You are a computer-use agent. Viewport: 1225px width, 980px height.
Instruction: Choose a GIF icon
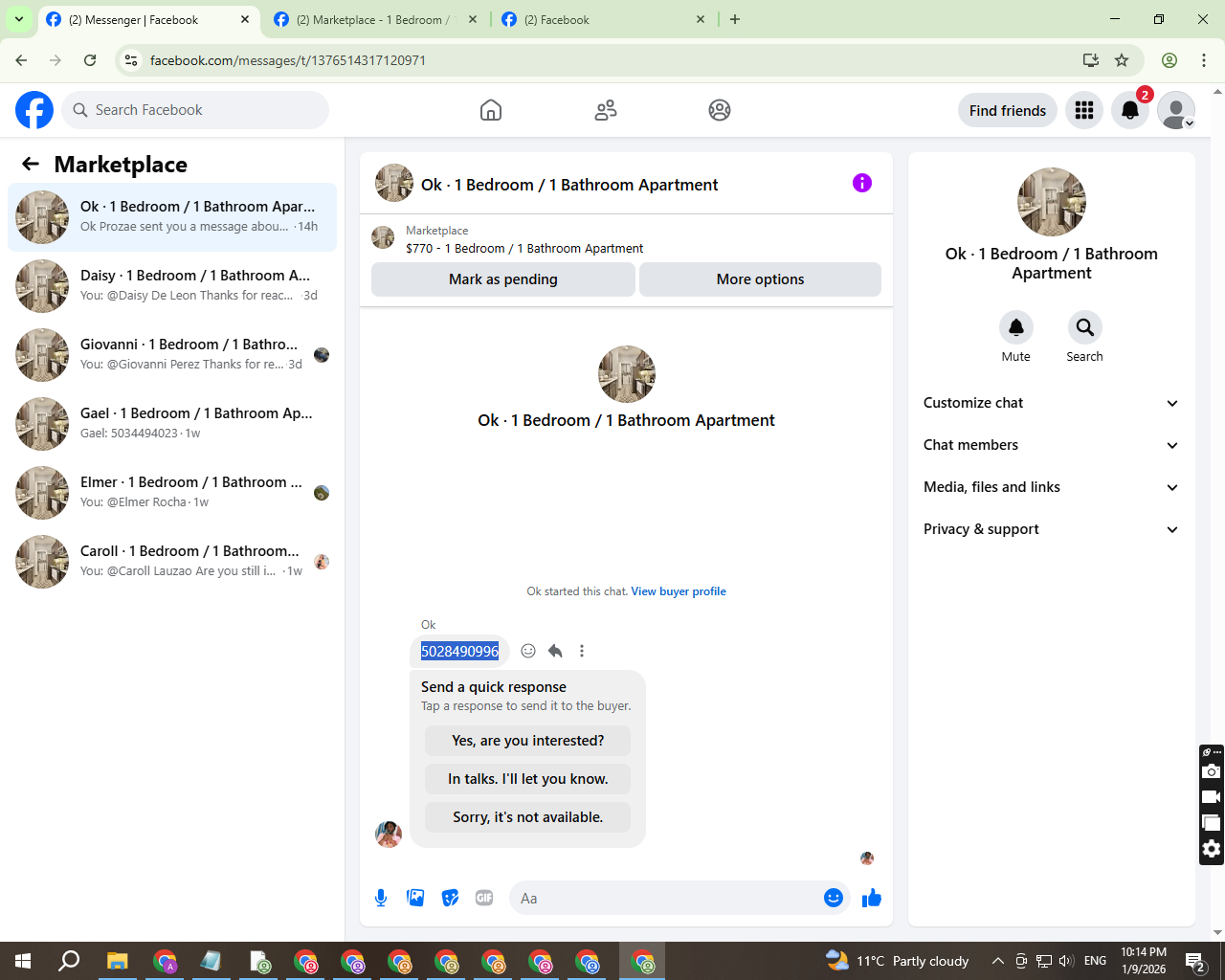click(x=484, y=898)
